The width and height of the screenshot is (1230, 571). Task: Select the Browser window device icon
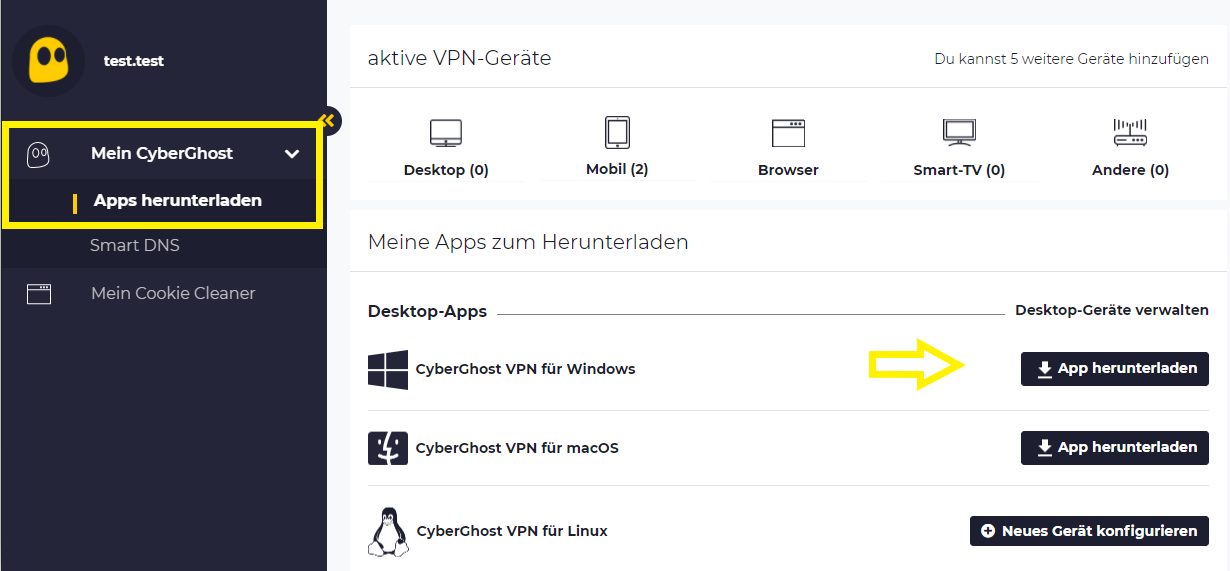click(788, 133)
